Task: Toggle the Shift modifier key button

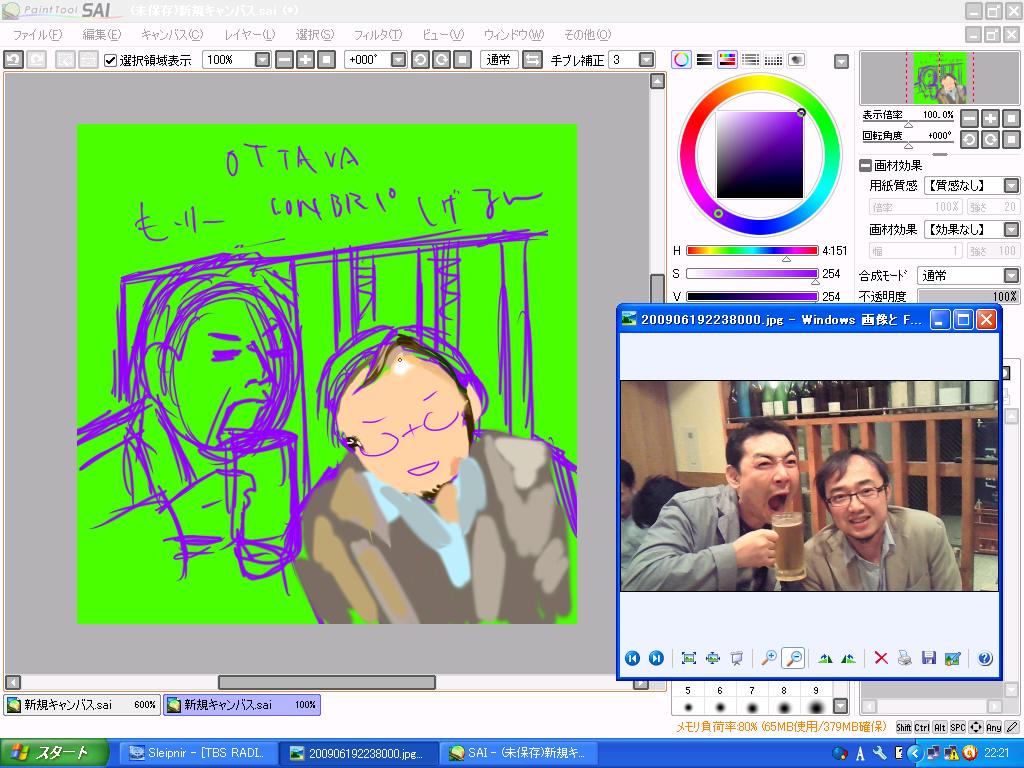Action: click(x=904, y=727)
